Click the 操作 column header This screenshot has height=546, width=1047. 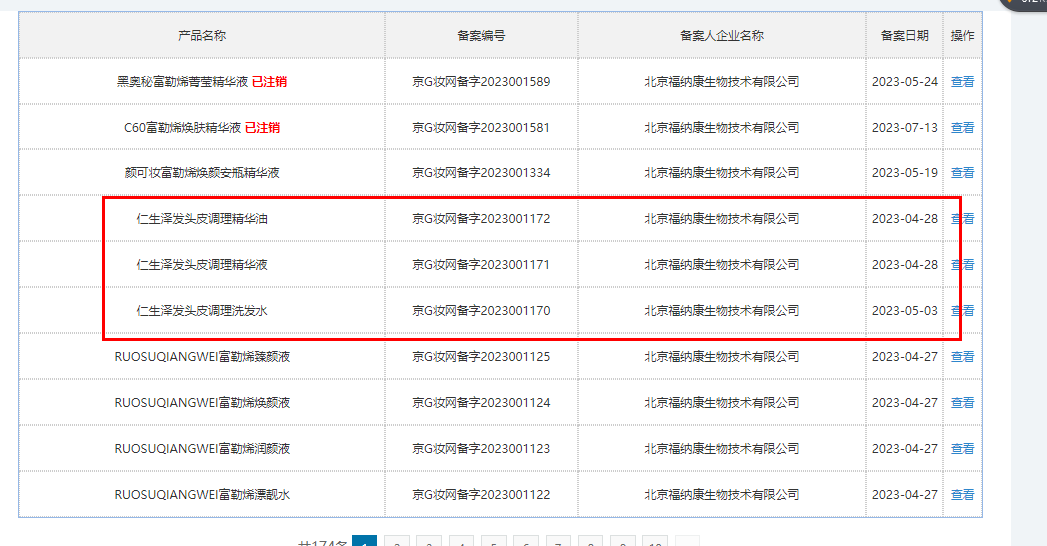(x=962, y=36)
